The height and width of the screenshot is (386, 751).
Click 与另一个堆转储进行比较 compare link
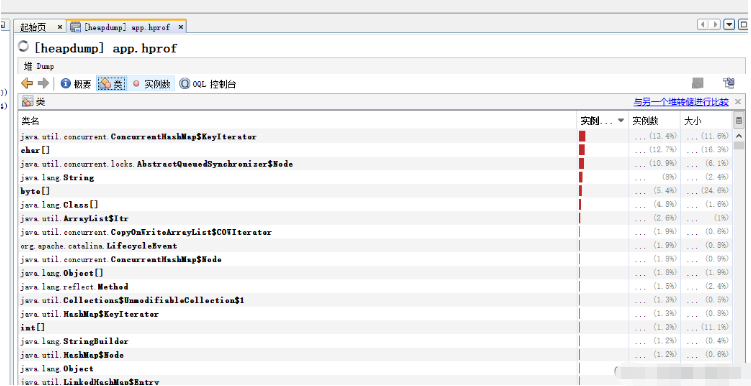click(x=681, y=102)
